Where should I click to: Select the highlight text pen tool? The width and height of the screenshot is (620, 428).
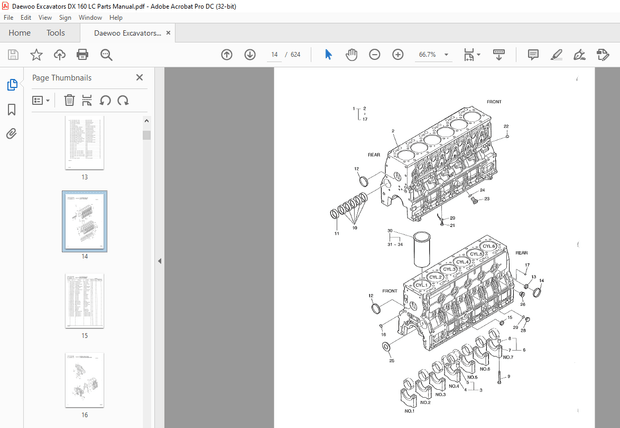coord(556,55)
